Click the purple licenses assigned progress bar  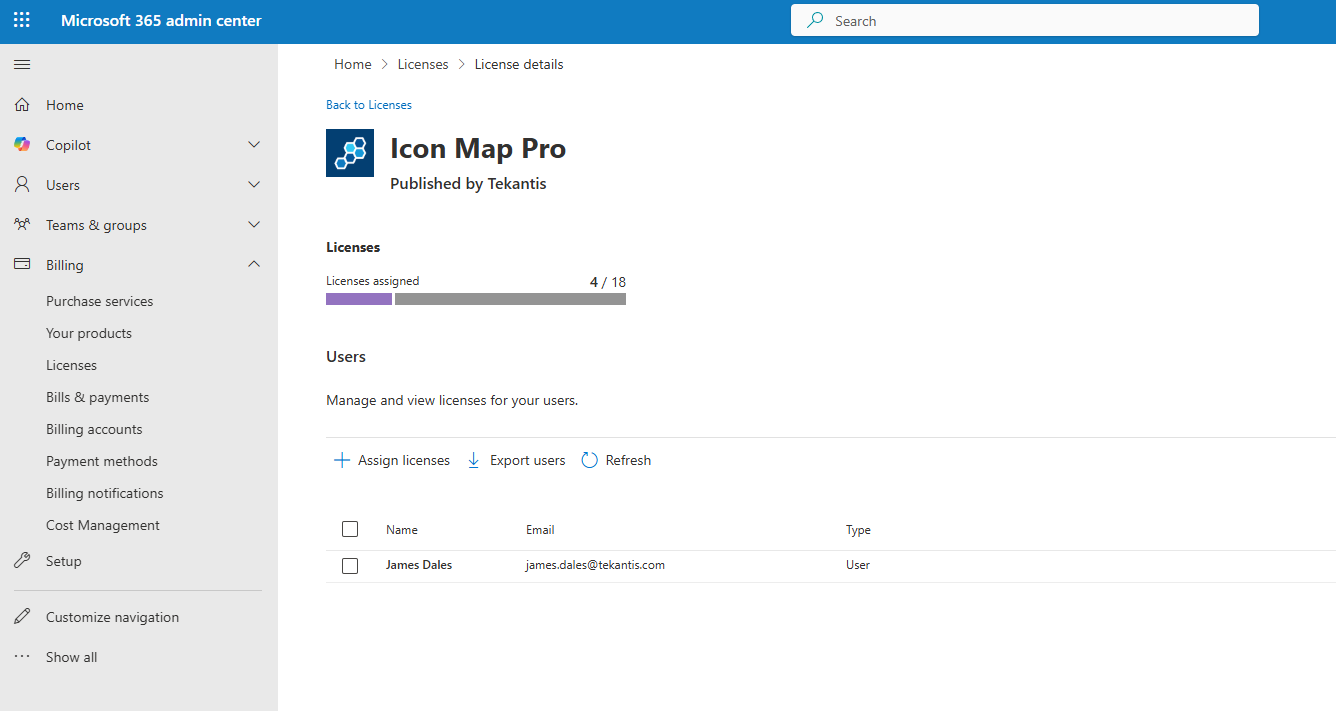pyautogui.click(x=359, y=299)
